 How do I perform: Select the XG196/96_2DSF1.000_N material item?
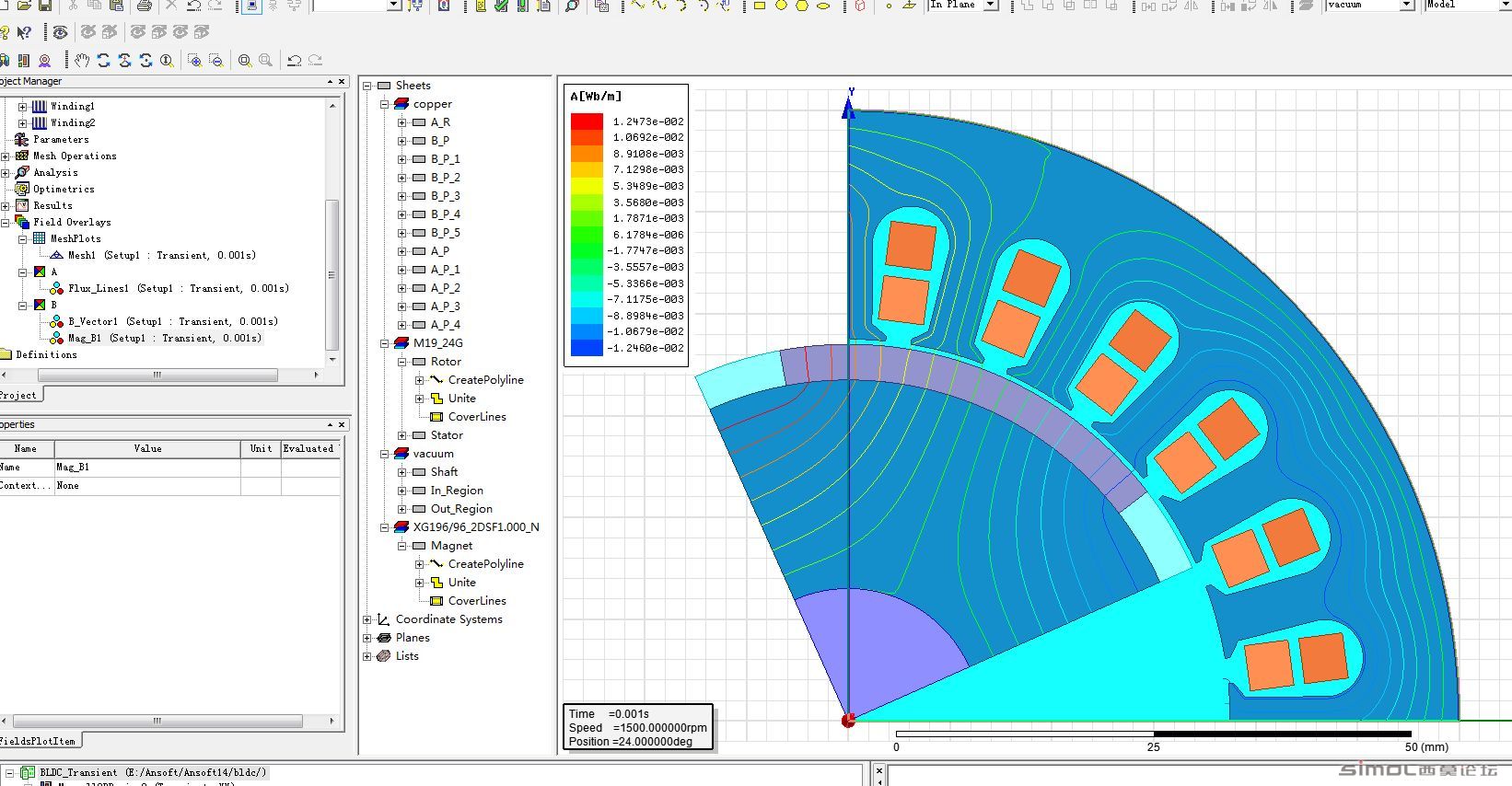pyautogui.click(x=476, y=527)
